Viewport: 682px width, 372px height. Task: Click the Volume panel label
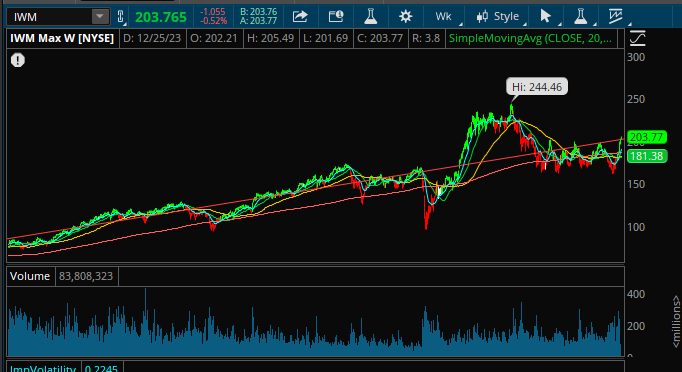30,276
